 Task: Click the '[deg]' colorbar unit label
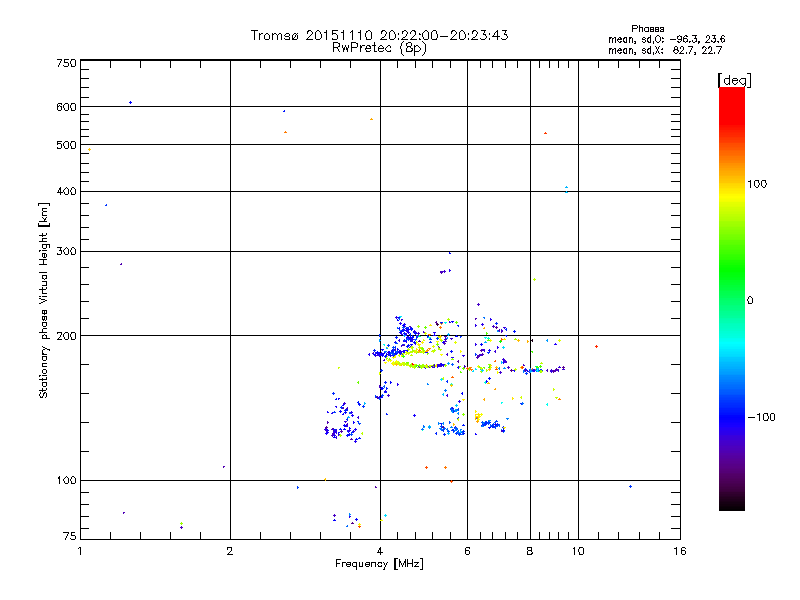coord(734,81)
